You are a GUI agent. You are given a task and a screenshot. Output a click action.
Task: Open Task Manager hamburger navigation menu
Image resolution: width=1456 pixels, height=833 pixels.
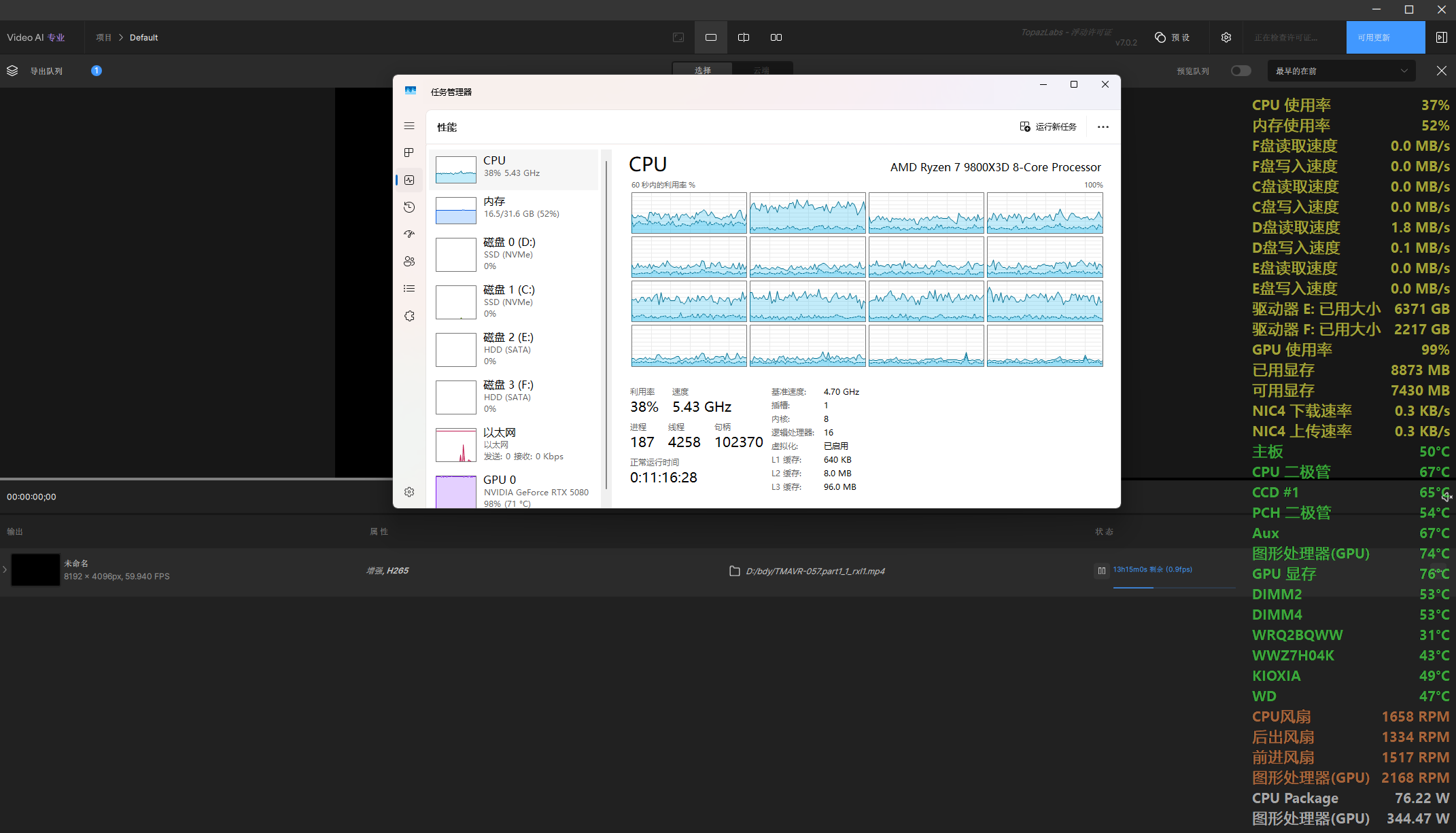point(409,126)
